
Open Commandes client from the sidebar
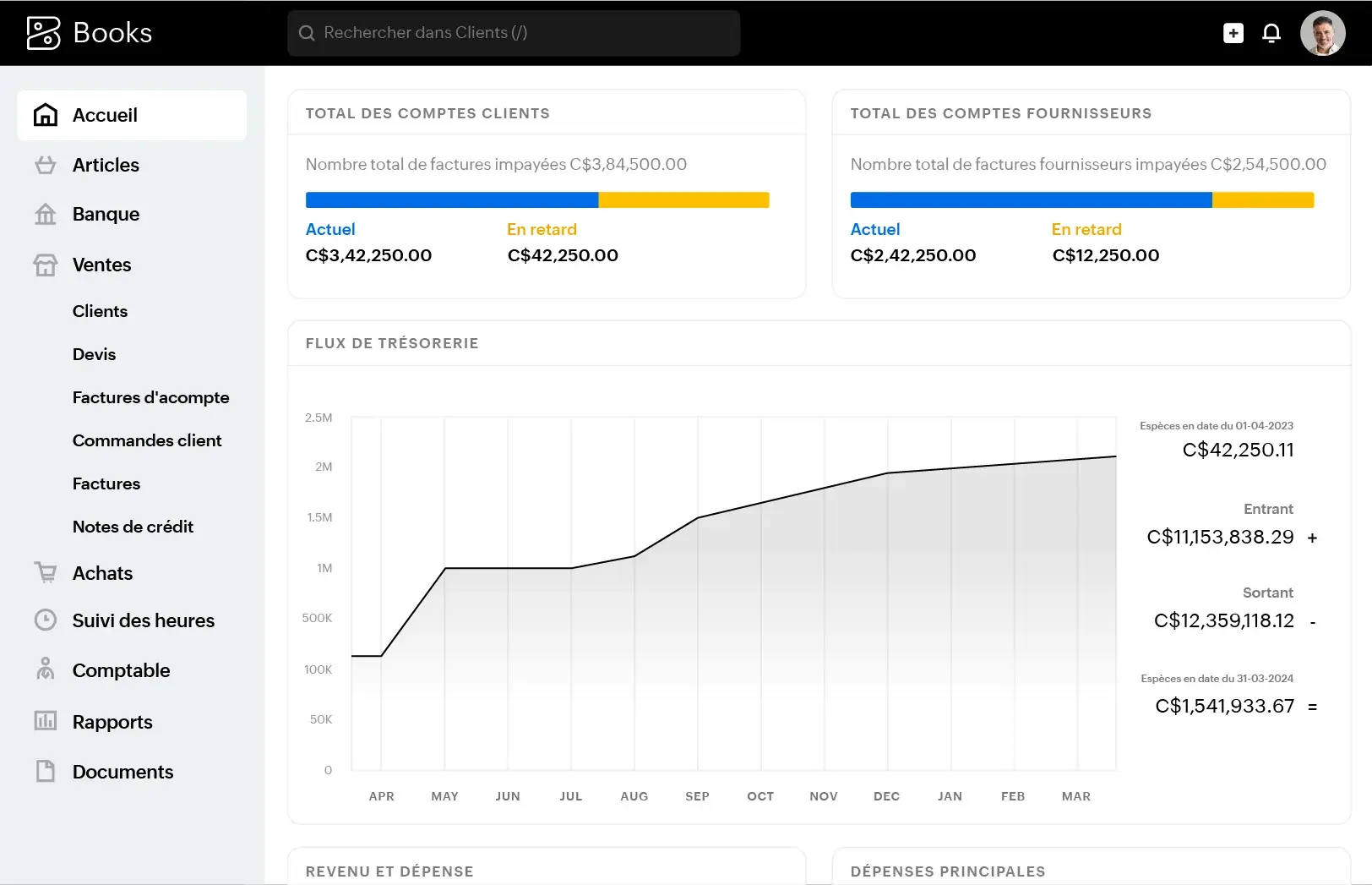[146, 440]
